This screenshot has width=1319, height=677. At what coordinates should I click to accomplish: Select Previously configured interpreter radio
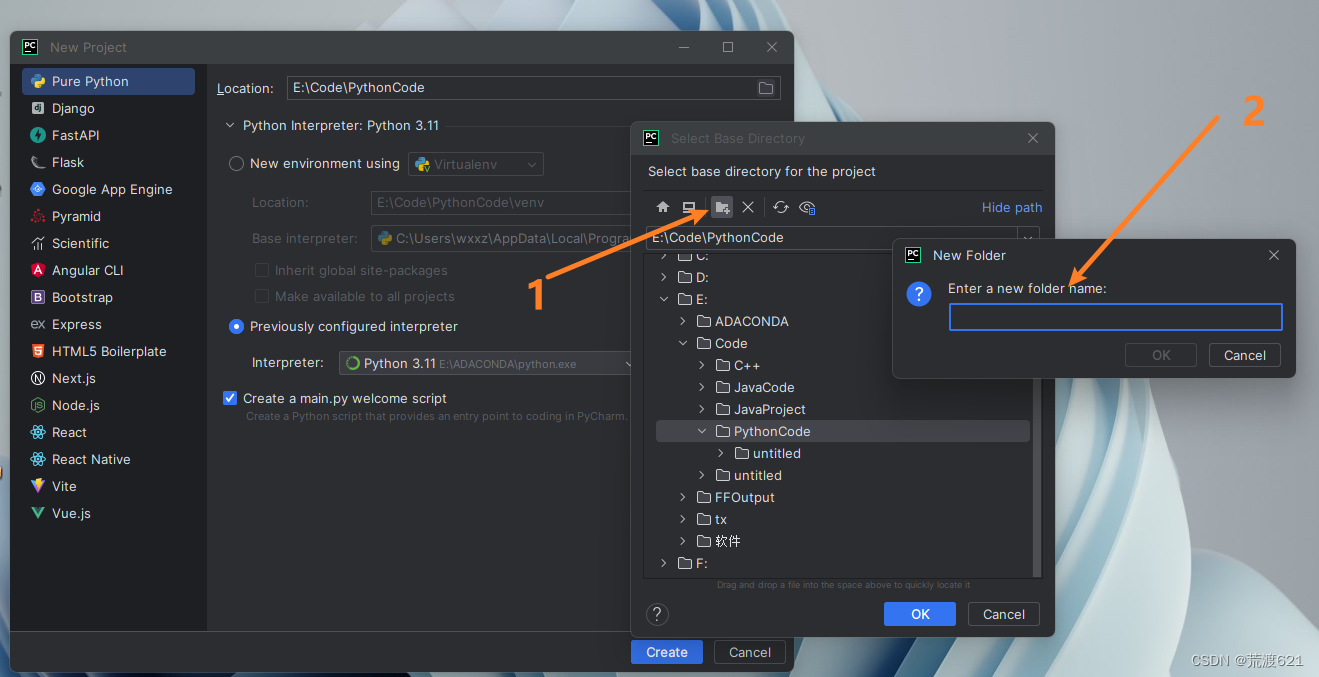(x=236, y=326)
